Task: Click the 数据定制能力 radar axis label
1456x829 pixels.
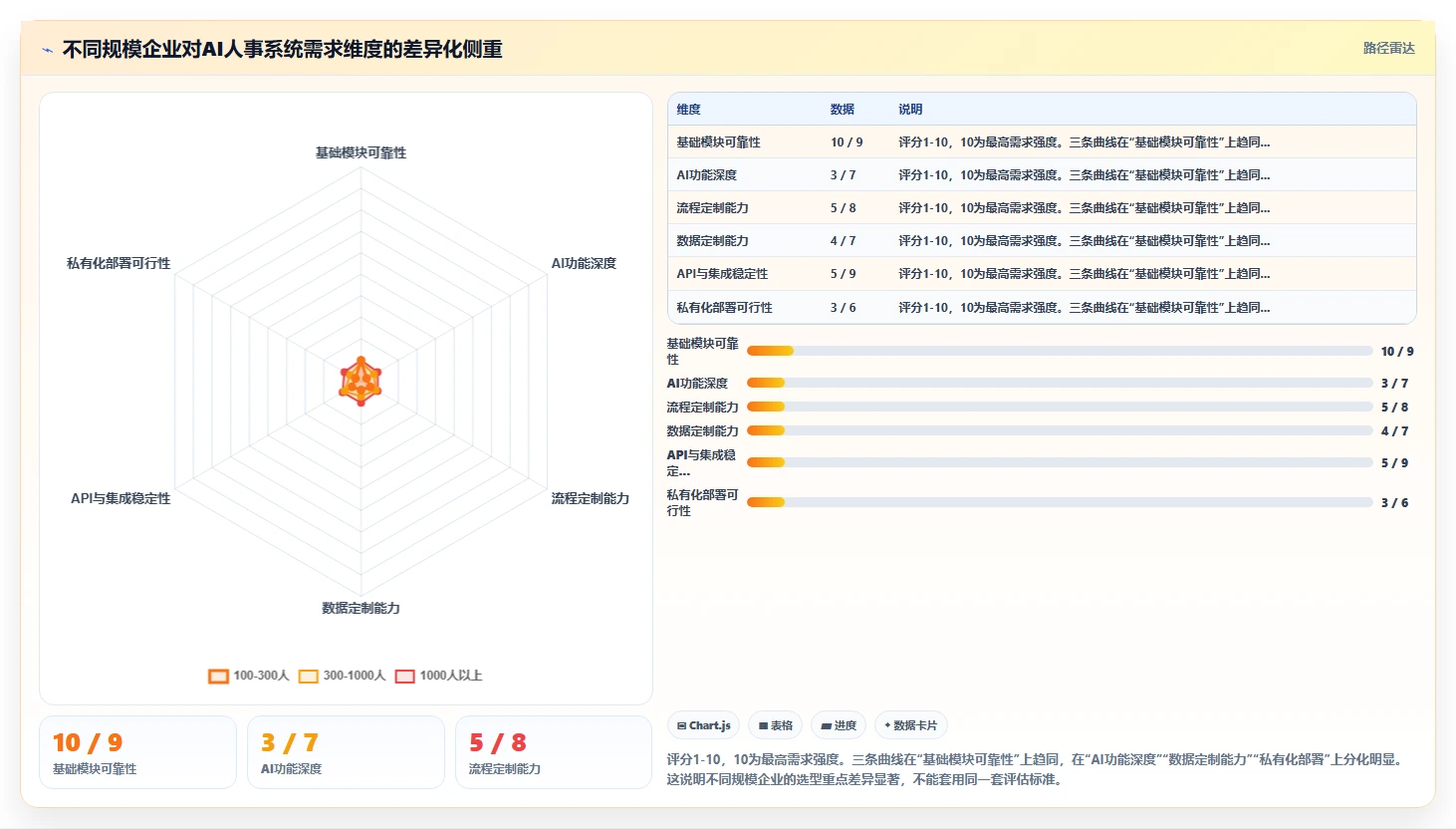Action: point(361,608)
